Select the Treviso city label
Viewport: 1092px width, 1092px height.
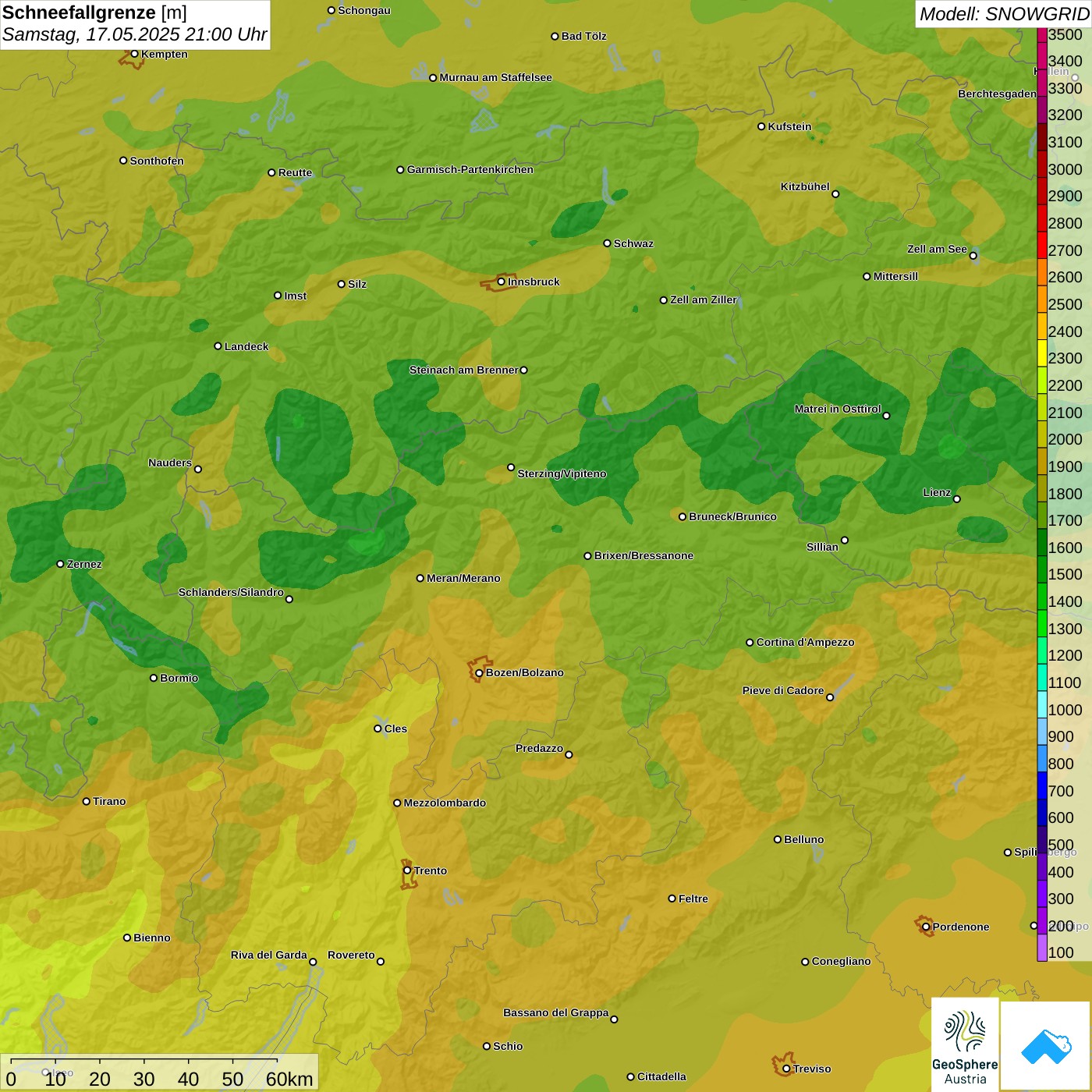point(812,1069)
